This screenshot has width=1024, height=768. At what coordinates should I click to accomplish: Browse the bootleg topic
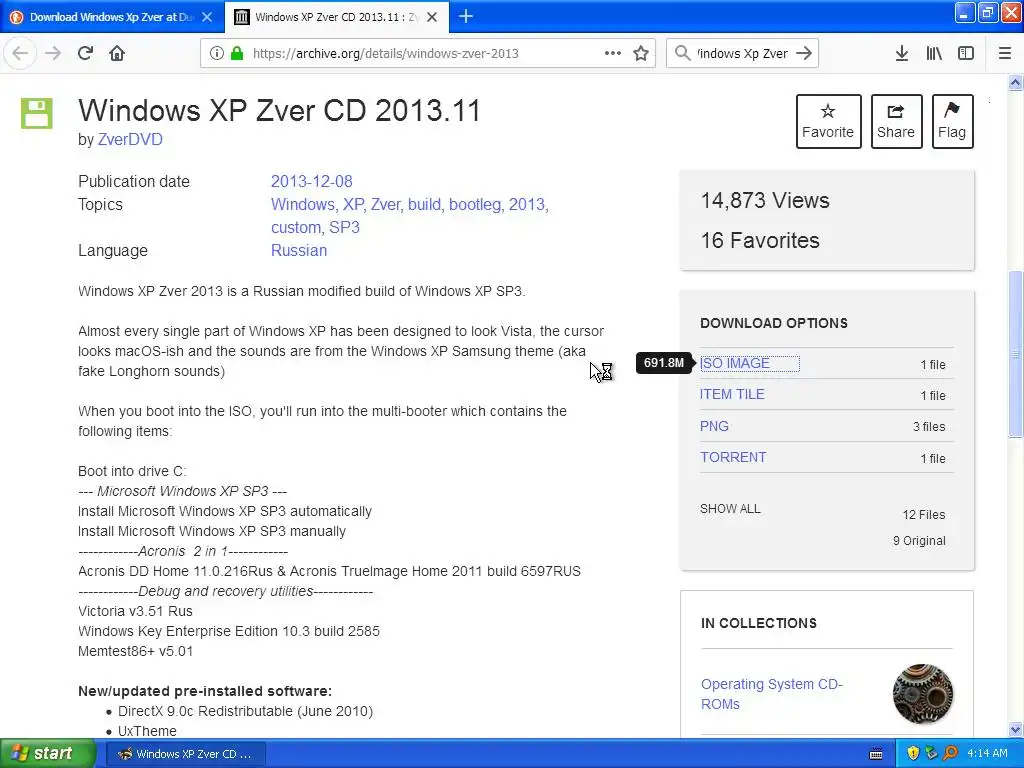pos(475,204)
